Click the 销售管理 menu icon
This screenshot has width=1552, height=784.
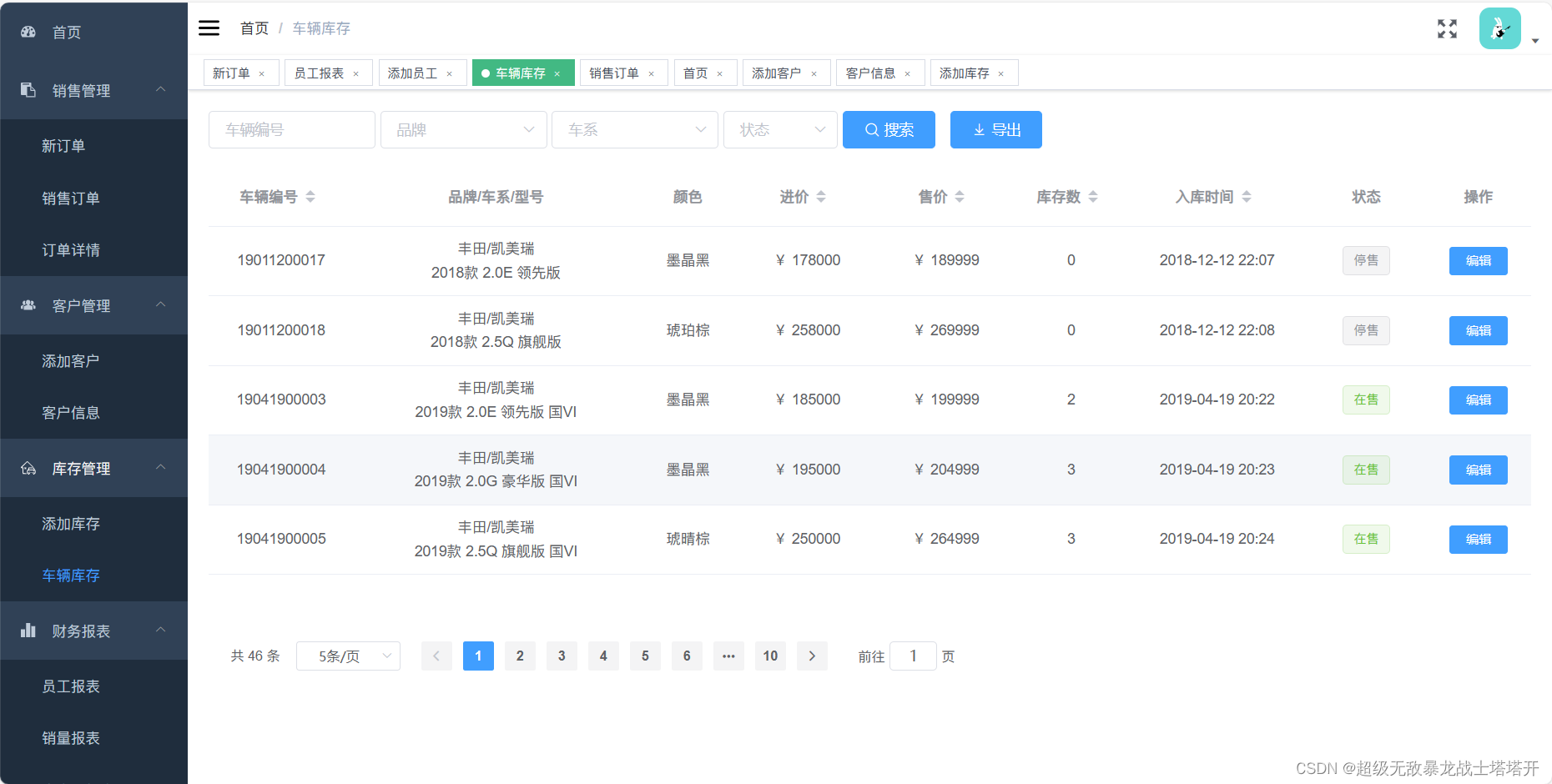28,90
